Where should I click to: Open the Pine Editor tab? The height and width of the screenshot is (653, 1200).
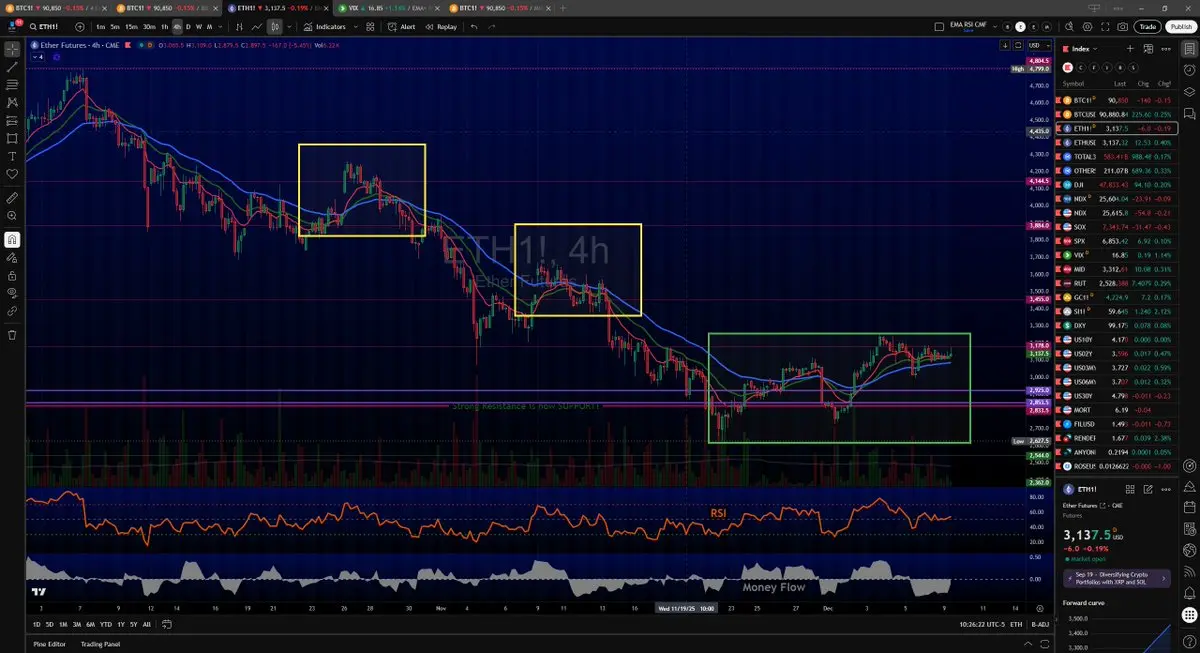click(x=49, y=644)
